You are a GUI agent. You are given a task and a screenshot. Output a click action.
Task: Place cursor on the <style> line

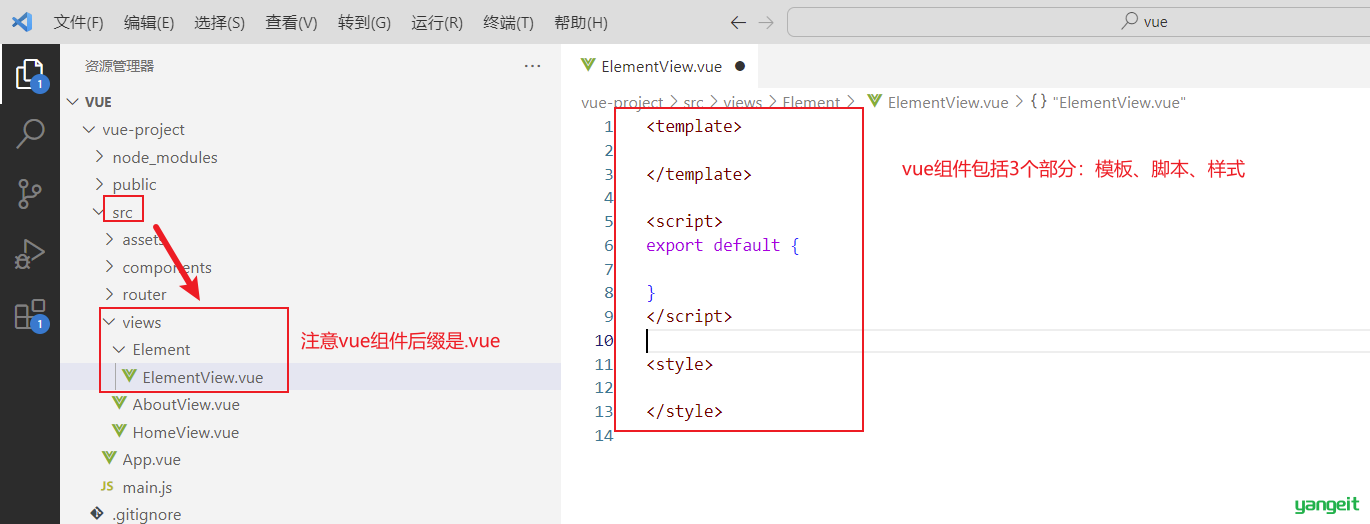click(x=680, y=364)
